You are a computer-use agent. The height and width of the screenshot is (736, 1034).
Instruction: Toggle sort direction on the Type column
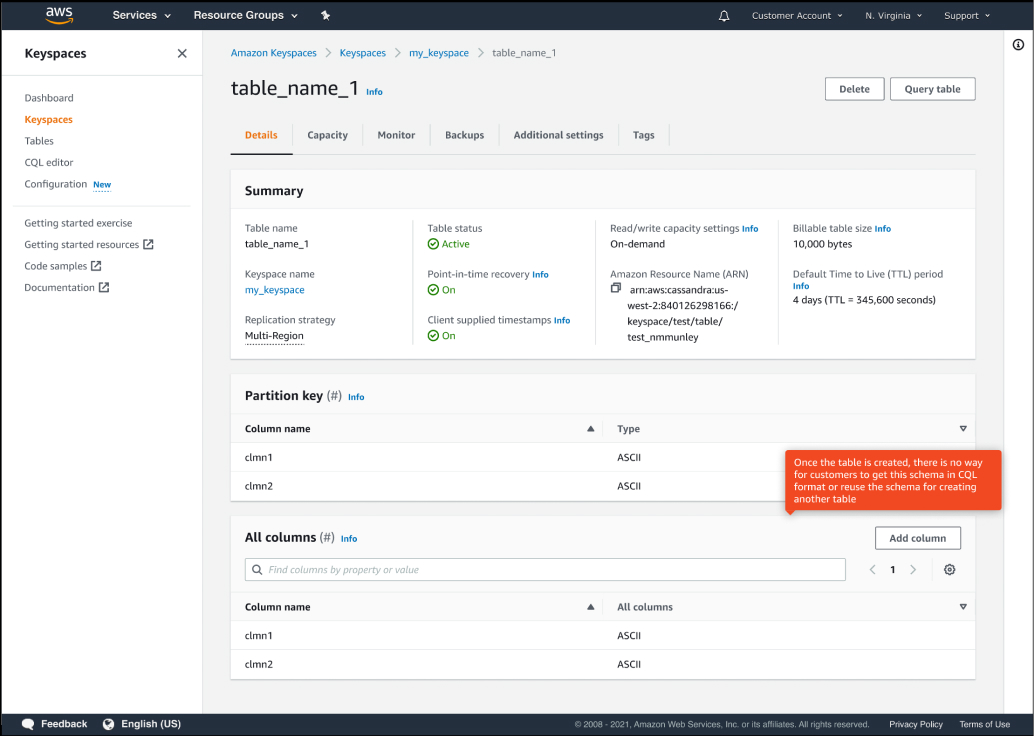point(963,428)
